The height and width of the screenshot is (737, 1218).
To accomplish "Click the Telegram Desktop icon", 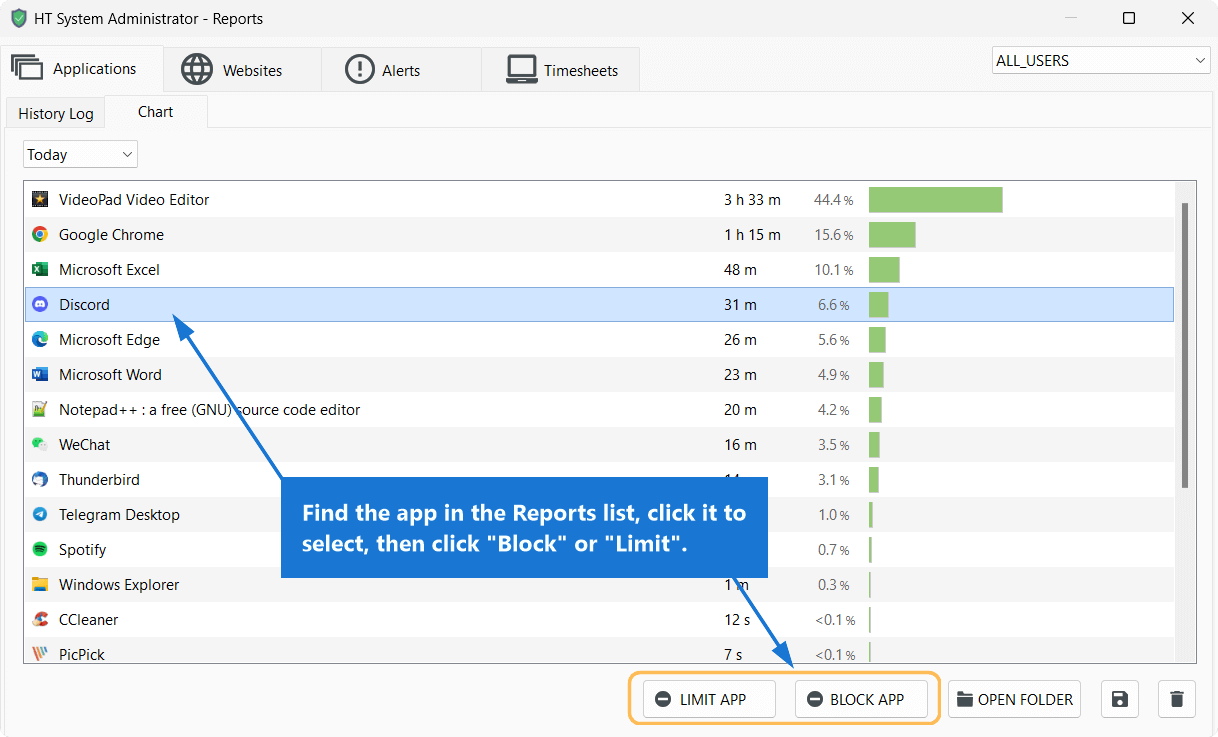I will (x=40, y=515).
